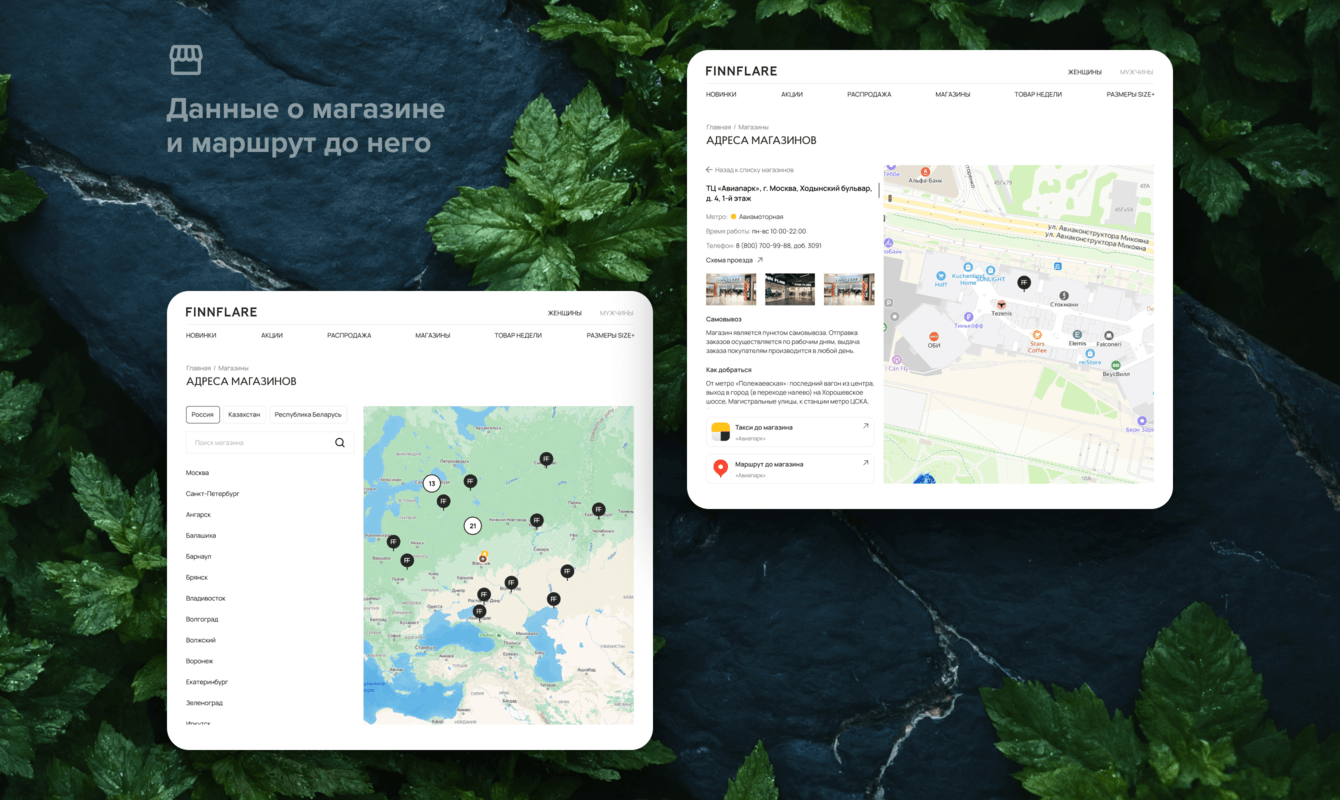Go back via 'Назад к списку магазинов' link

coord(754,170)
